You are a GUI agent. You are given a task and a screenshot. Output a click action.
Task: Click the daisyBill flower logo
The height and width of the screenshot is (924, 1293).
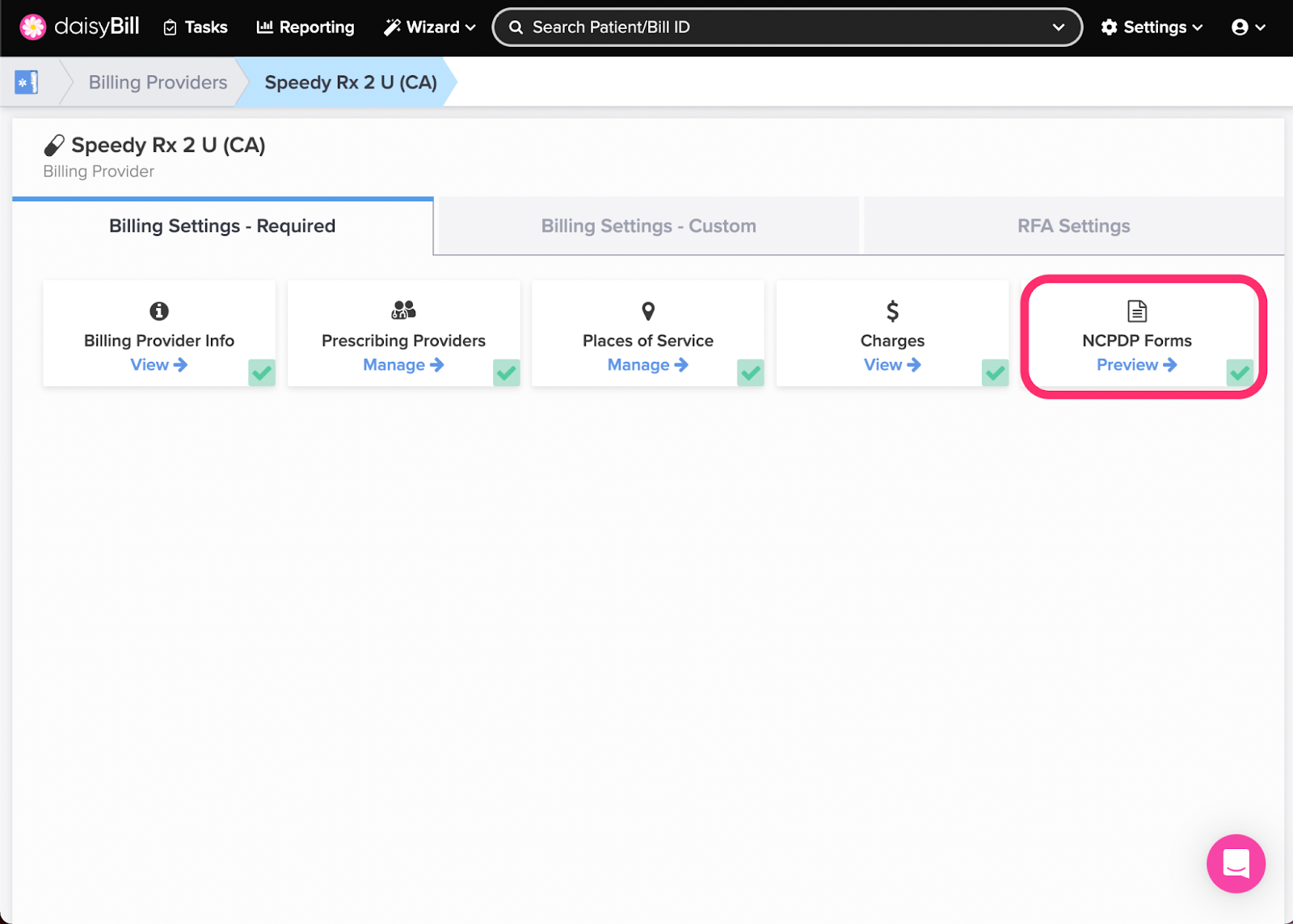coord(33,27)
